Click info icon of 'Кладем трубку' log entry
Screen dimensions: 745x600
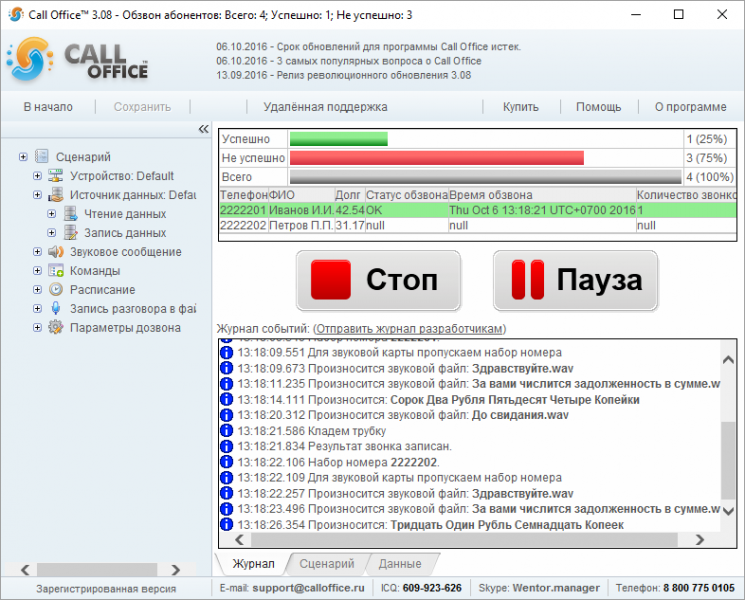227,431
